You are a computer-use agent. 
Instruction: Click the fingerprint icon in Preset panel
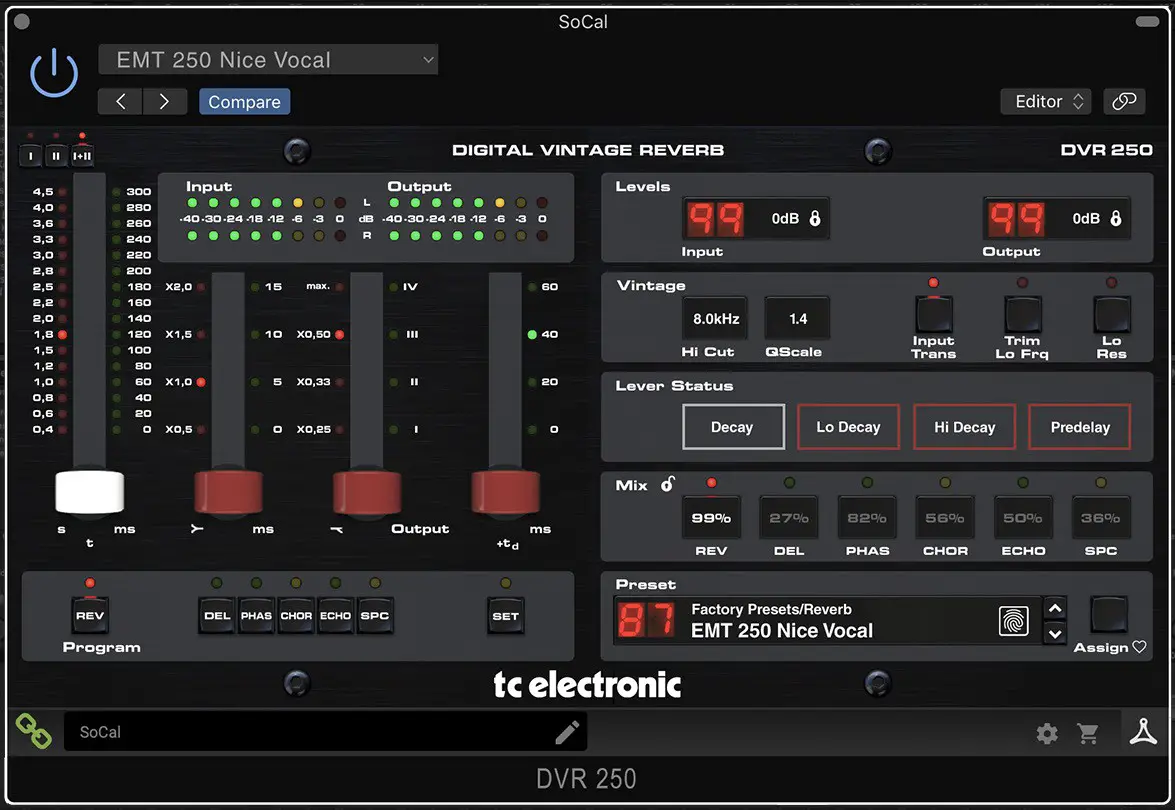click(1013, 621)
